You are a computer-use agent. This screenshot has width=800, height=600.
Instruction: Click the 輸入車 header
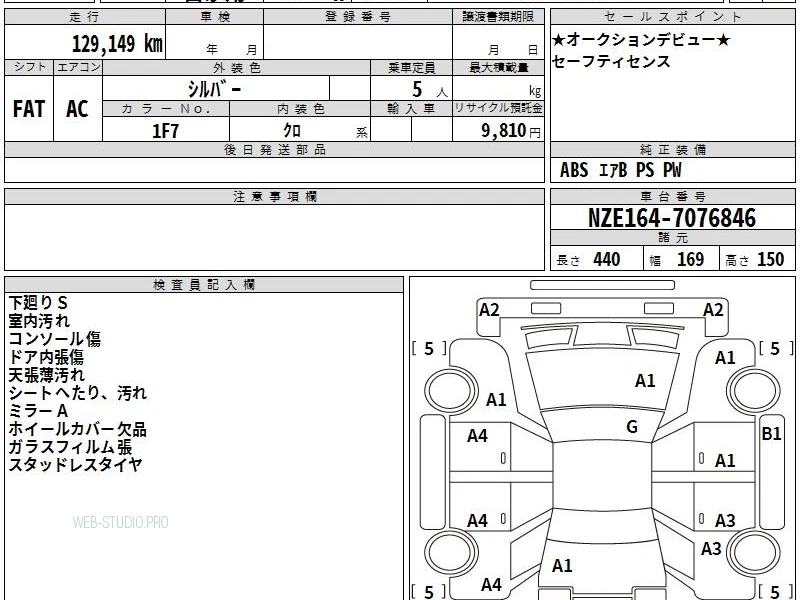411,109
